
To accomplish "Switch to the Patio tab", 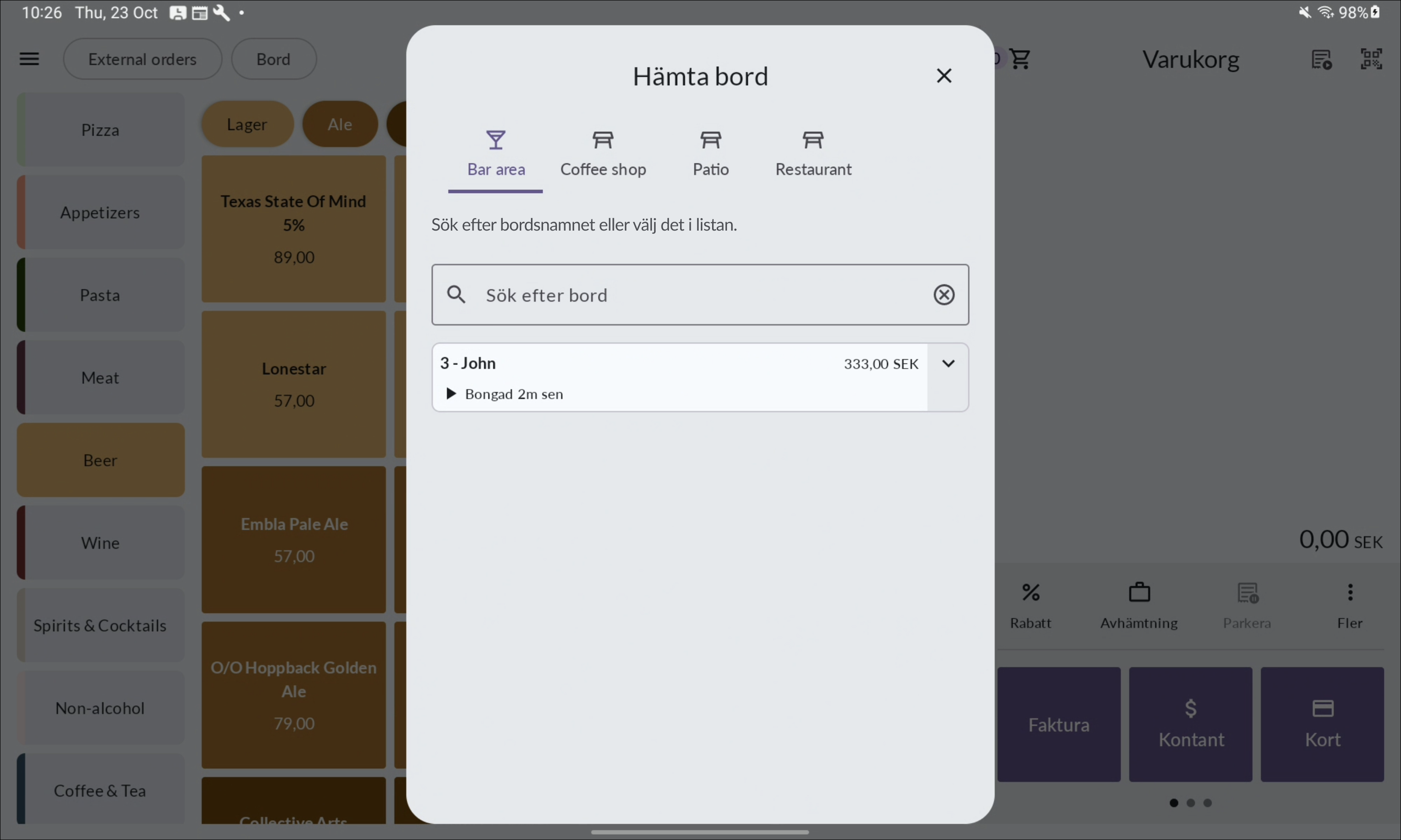I will point(710,153).
